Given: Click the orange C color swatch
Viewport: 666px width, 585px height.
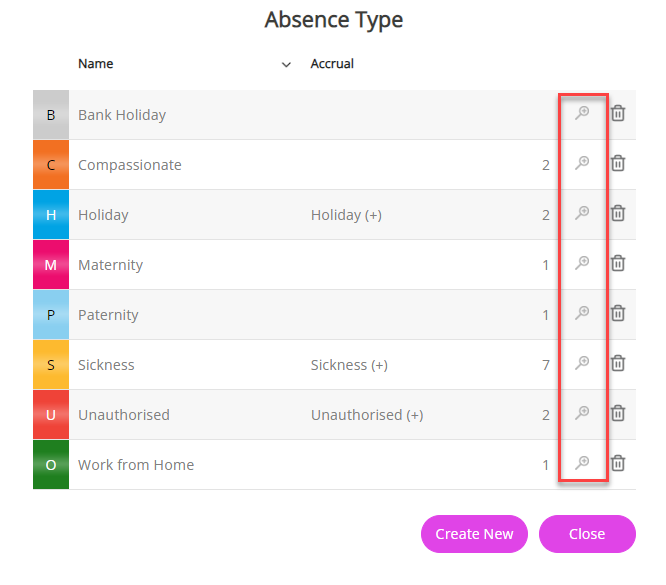Looking at the screenshot, I should click(51, 165).
